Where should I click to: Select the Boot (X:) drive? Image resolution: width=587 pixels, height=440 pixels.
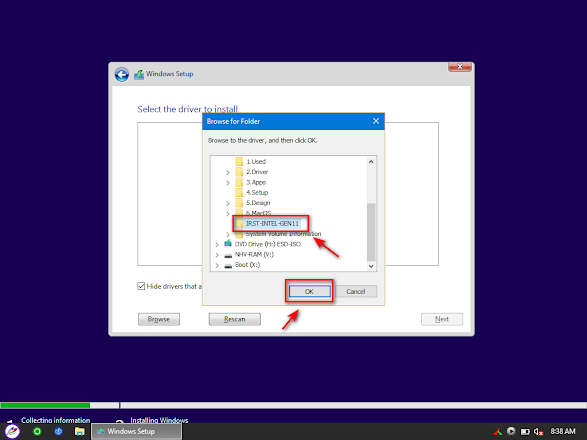tap(247, 265)
